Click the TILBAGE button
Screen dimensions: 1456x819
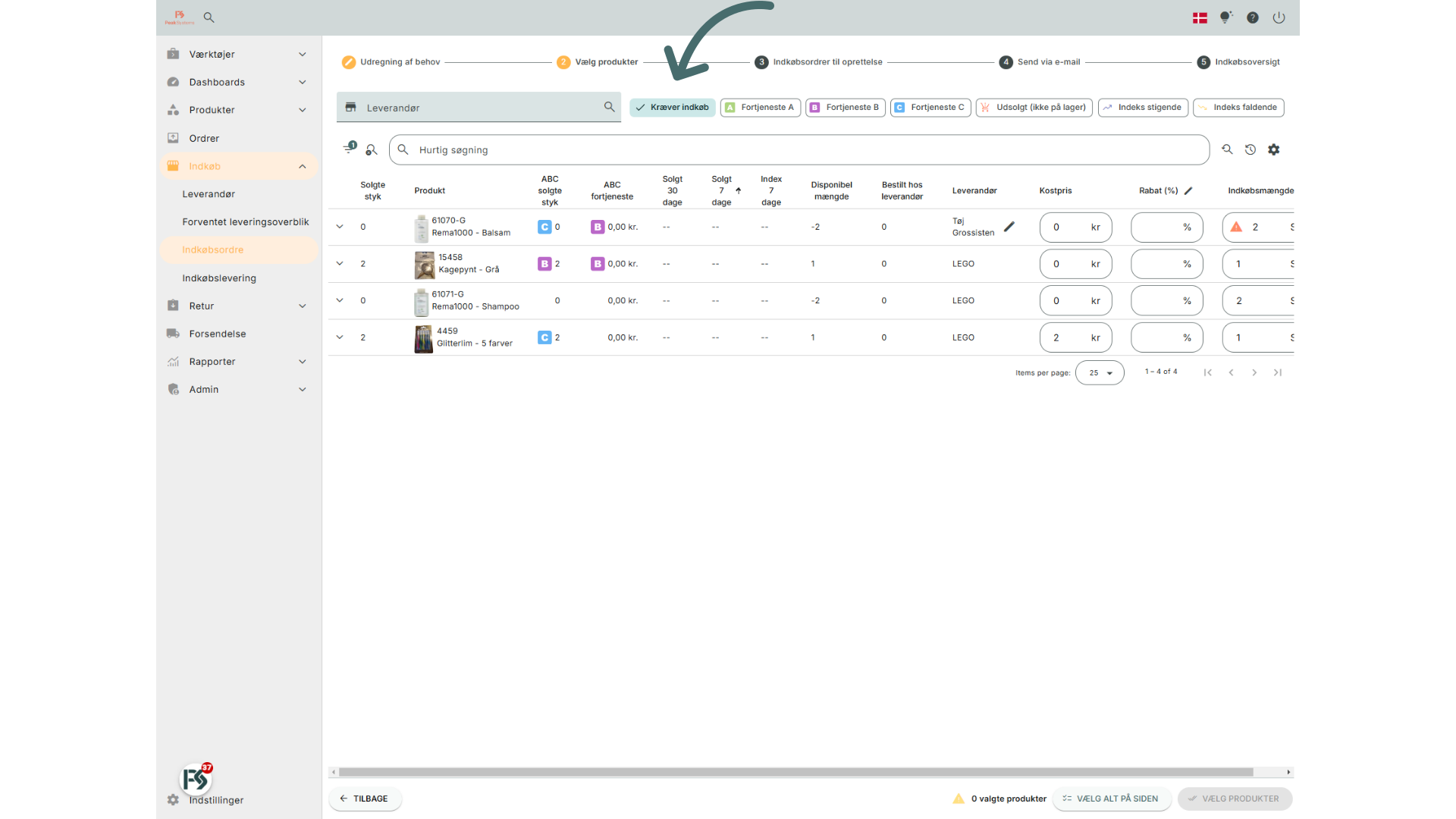coord(364,799)
